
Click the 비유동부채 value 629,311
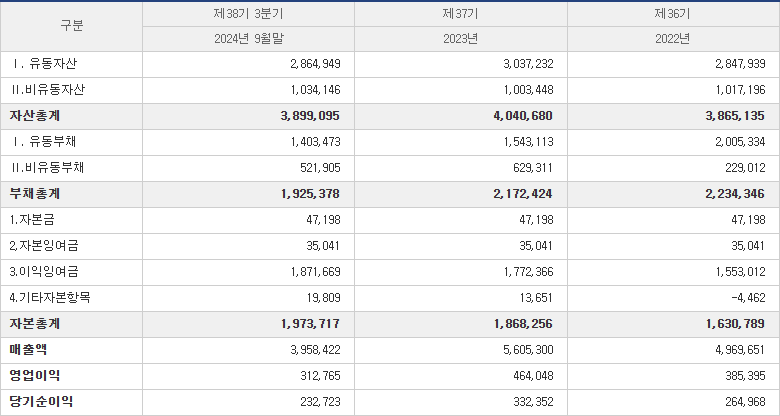click(533, 168)
